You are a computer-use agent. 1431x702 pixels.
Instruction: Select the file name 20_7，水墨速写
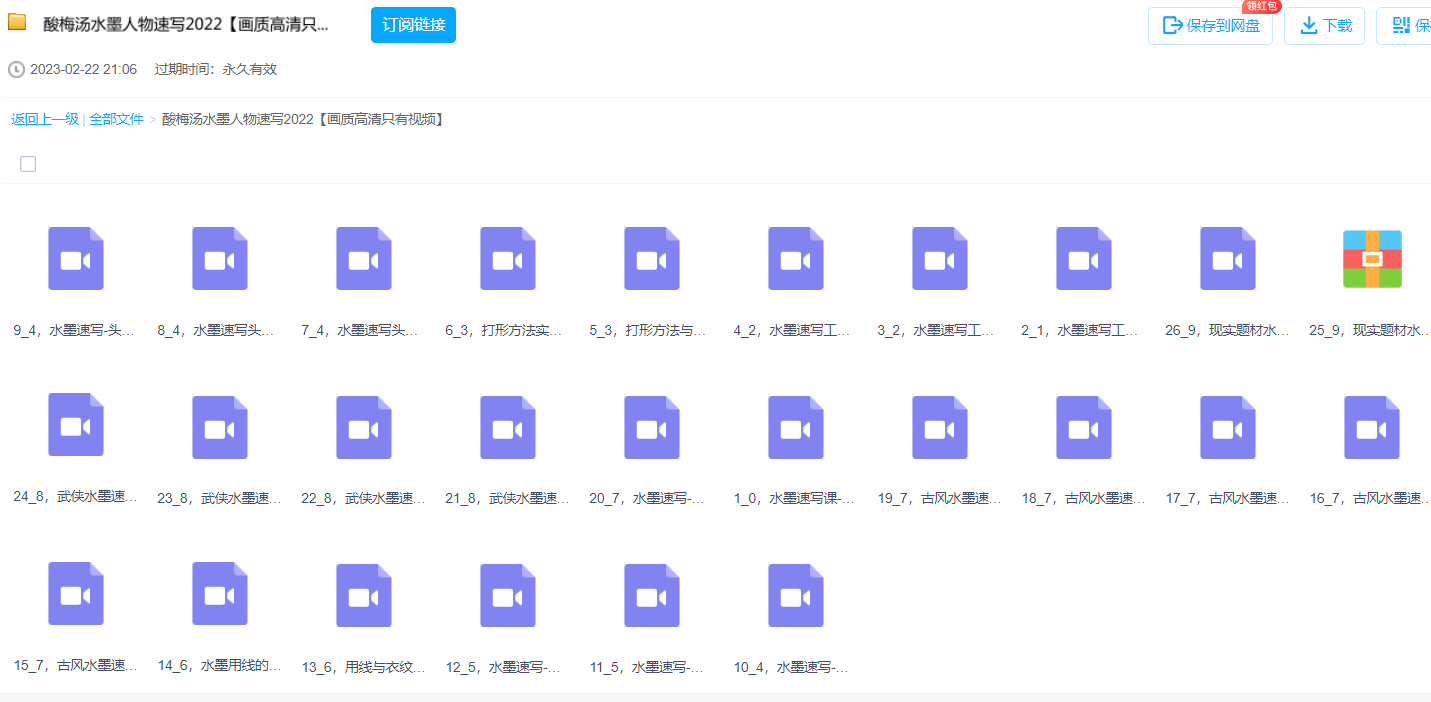(x=647, y=498)
